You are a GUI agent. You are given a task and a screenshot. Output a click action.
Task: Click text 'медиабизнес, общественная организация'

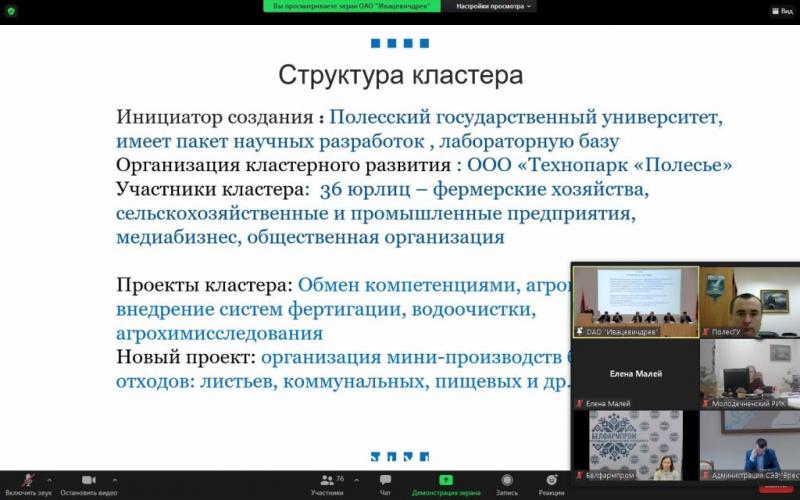coord(310,237)
